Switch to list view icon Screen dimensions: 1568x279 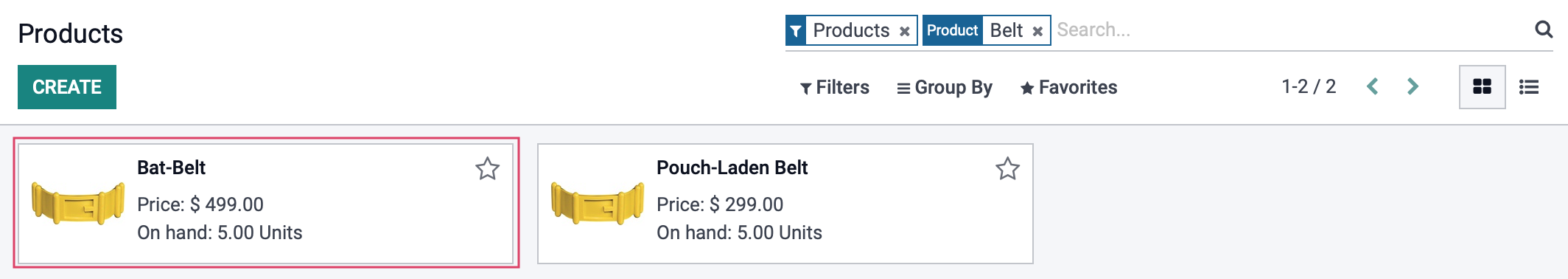pos(1529,87)
